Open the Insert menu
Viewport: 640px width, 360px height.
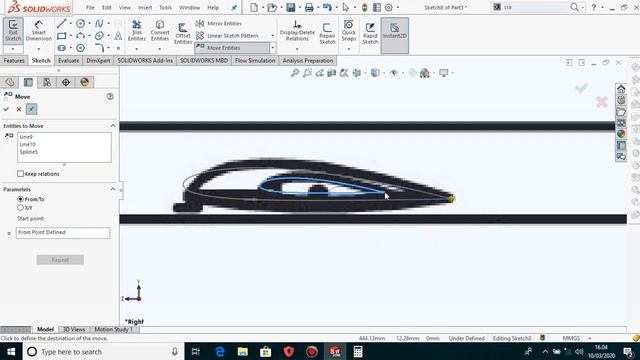[145, 7]
